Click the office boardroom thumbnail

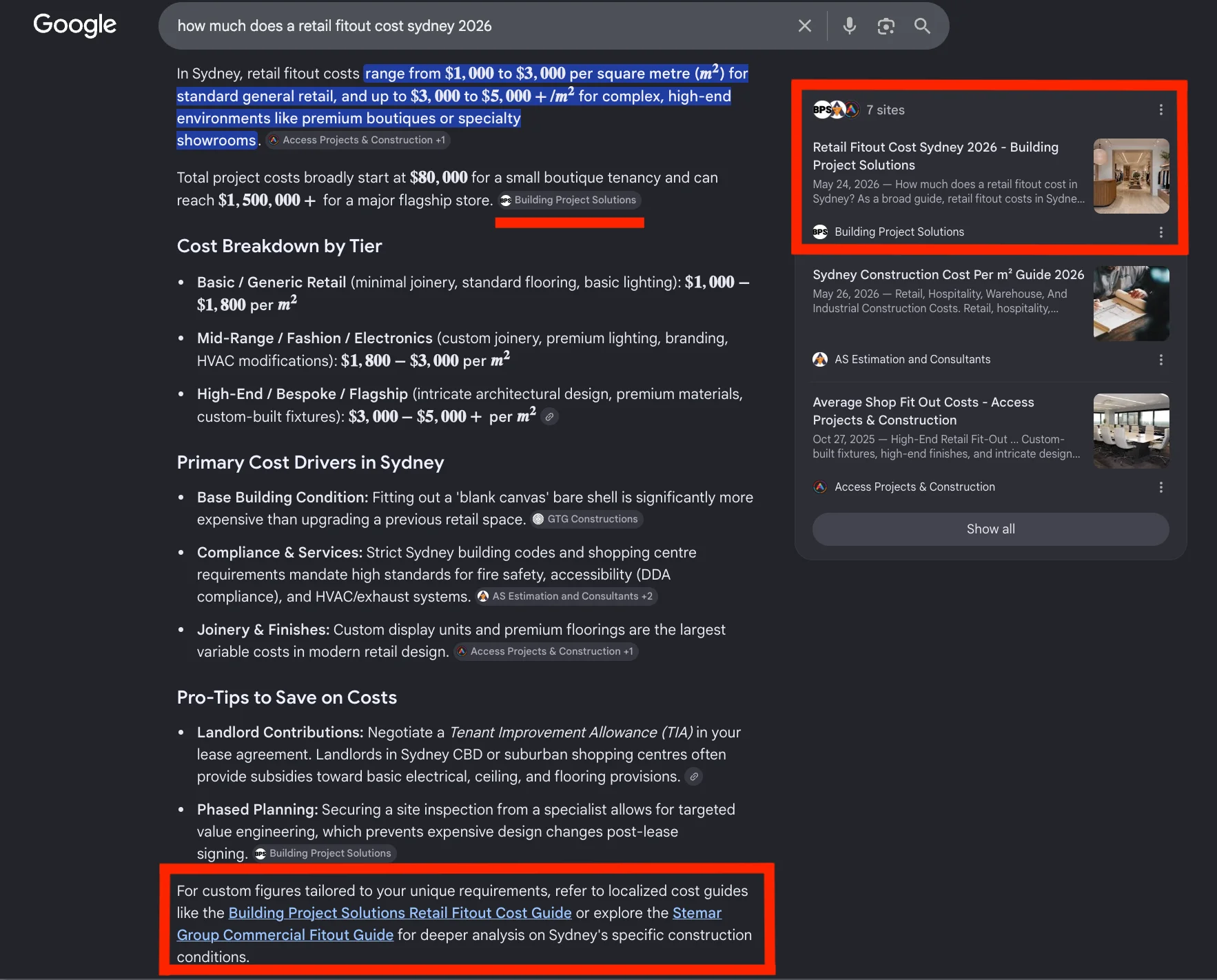click(1131, 431)
